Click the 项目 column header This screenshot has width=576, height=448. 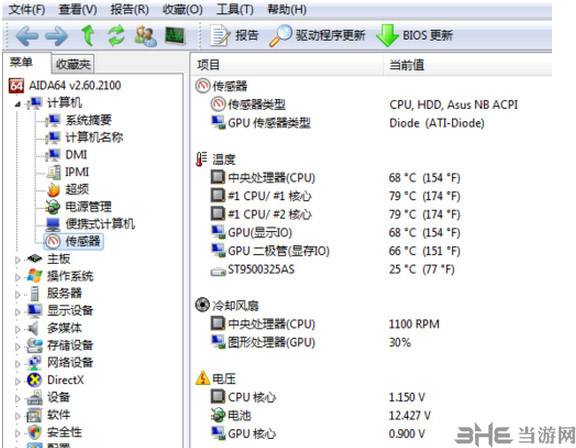click(287, 65)
